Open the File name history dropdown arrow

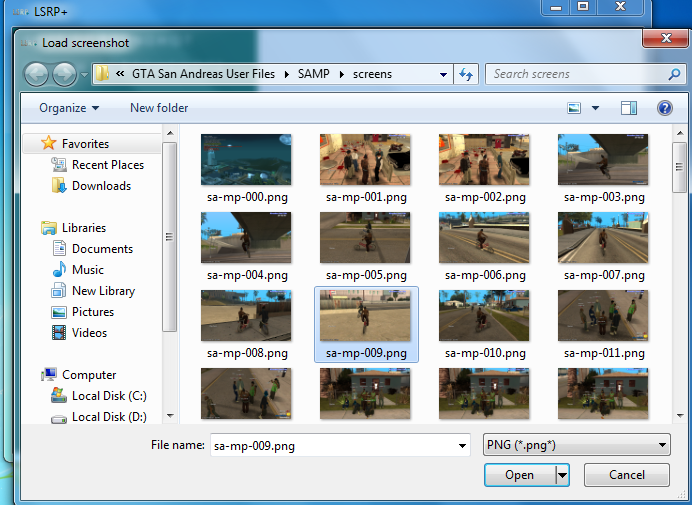pyautogui.click(x=462, y=446)
